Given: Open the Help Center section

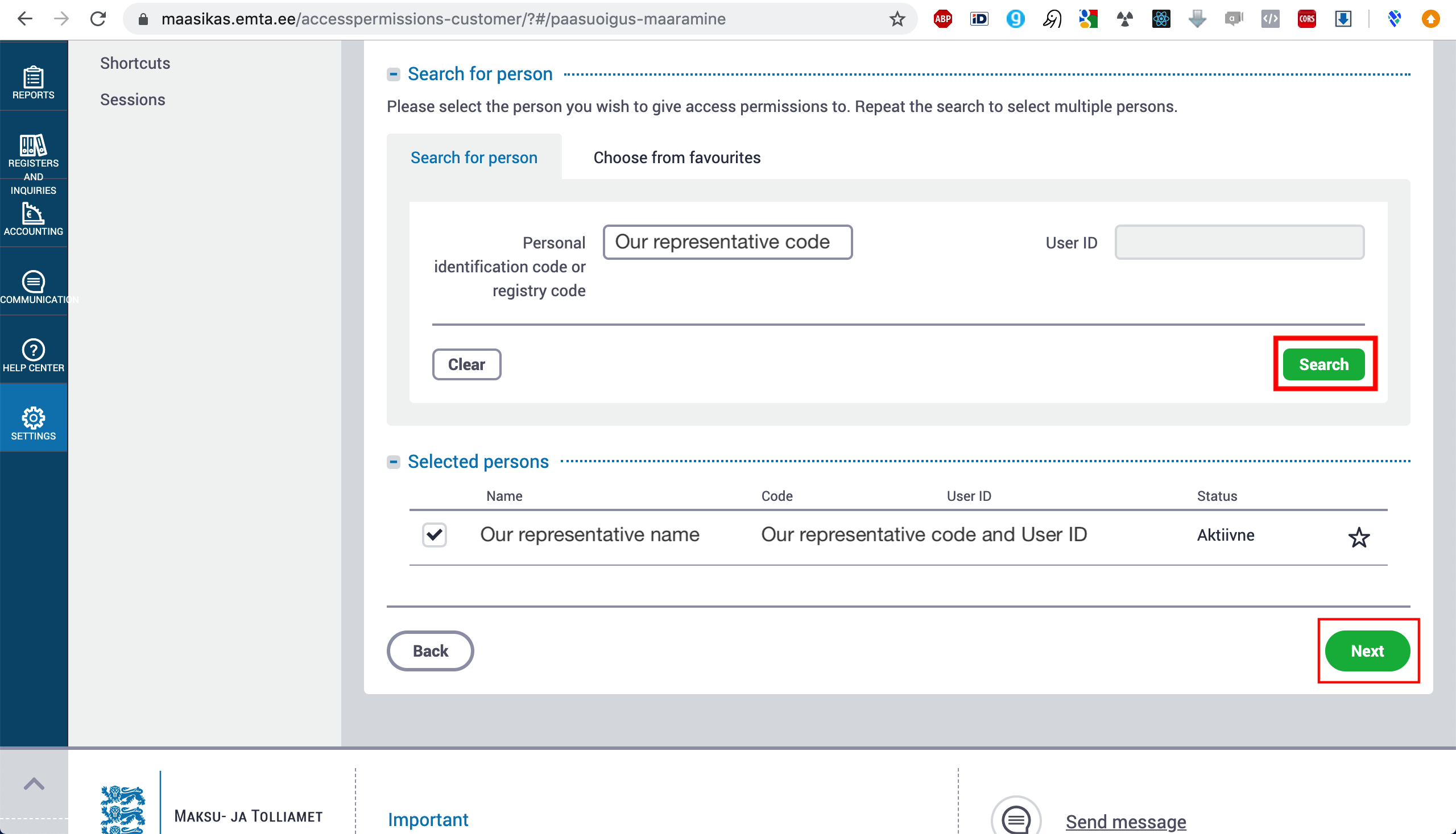Looking at the screenshot, I should [x=33, y=355].
